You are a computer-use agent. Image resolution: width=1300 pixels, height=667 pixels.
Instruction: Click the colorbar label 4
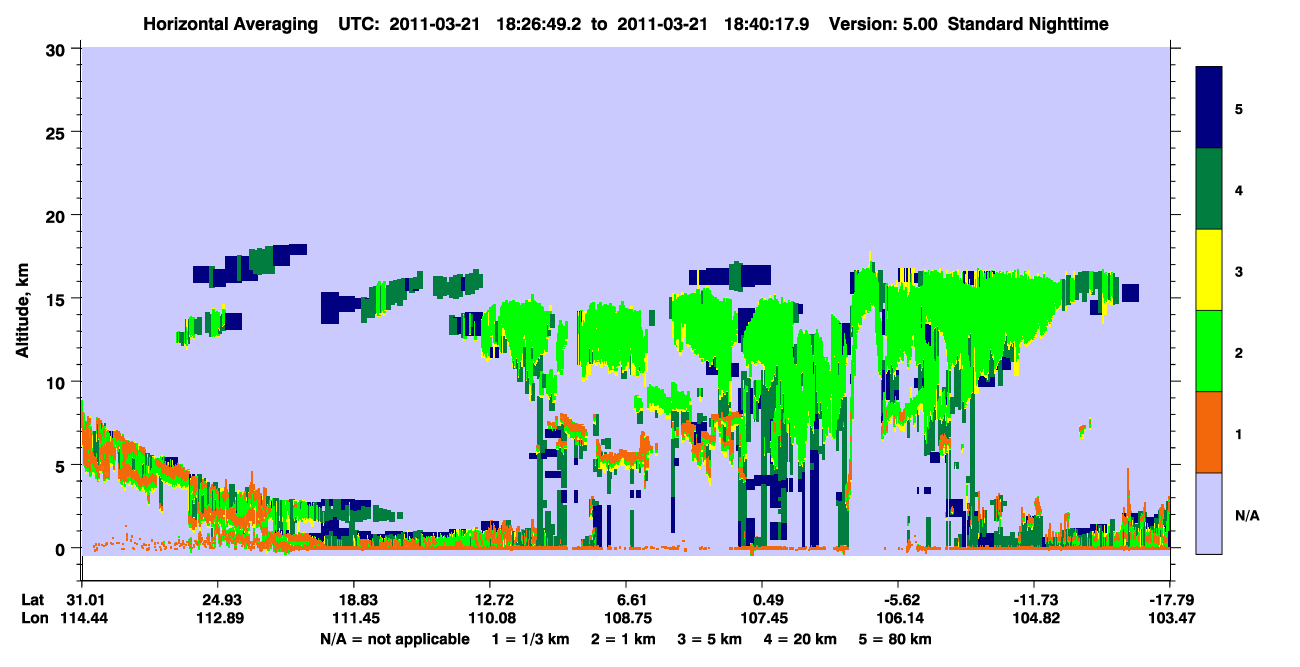[1239, 189]
